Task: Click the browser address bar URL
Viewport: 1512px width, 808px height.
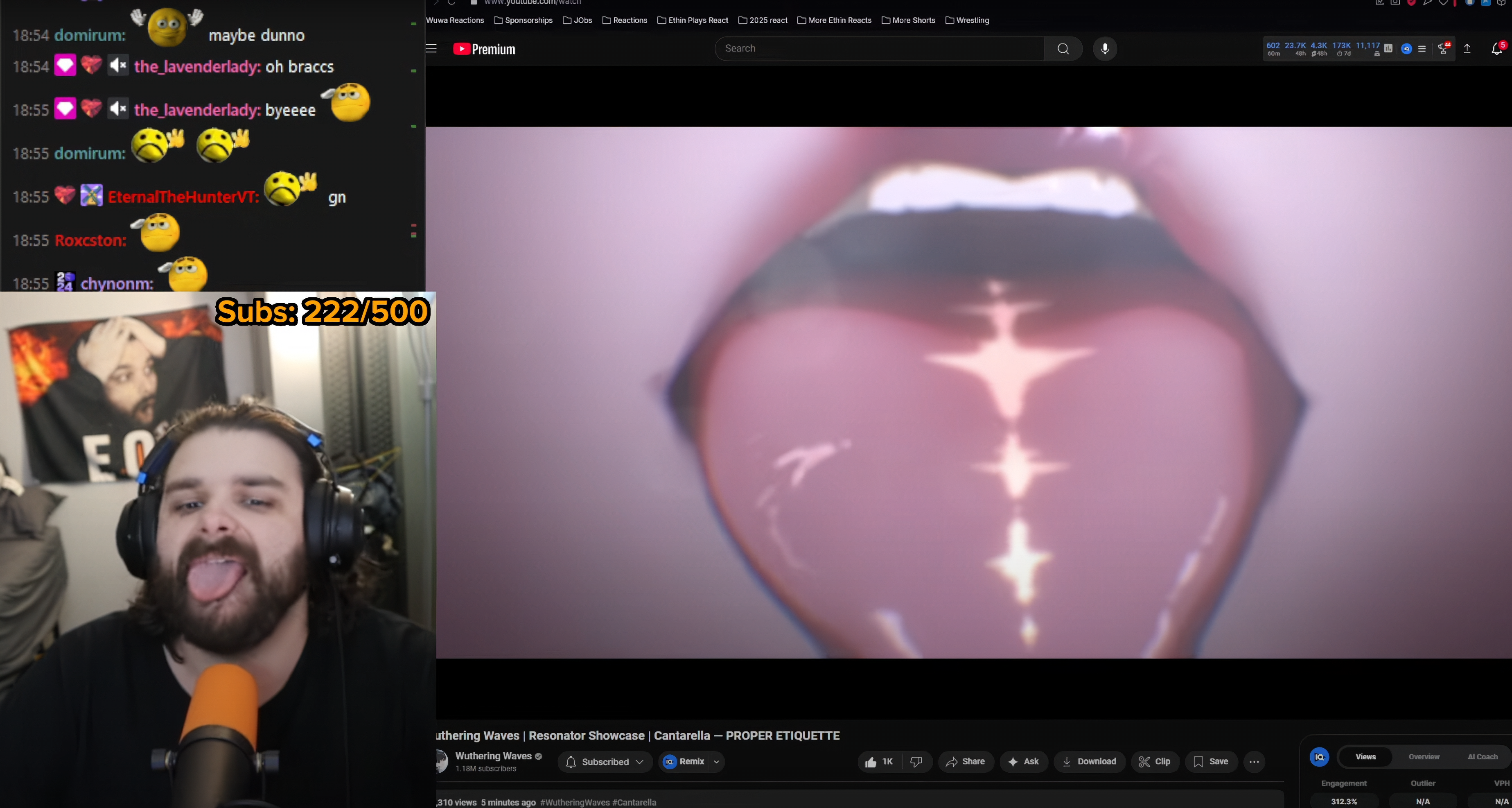Action: pyautogui.click(x=533, y=2)
